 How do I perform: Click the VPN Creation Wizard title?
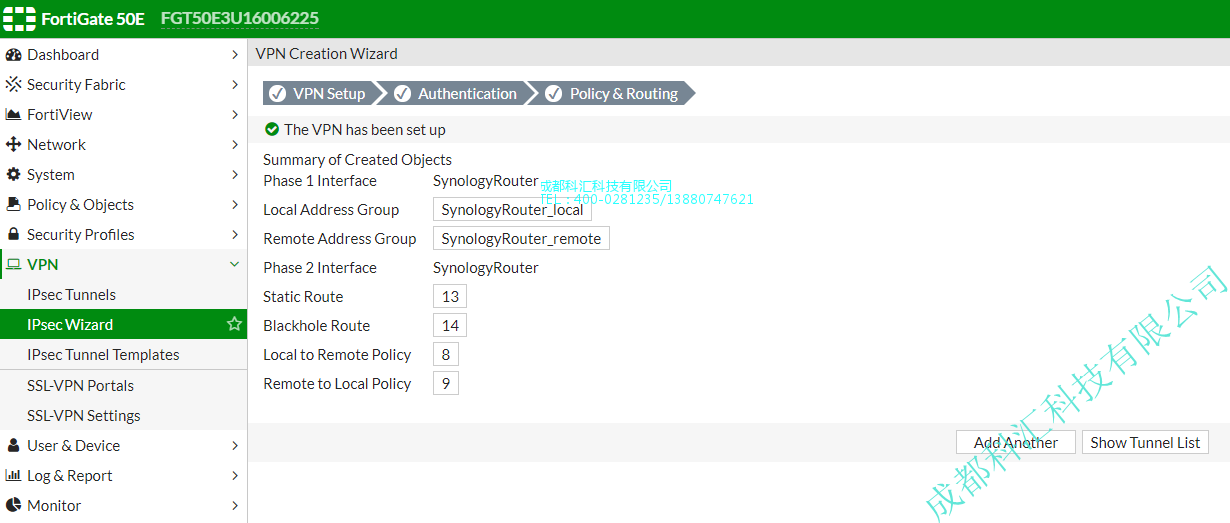[x=326, y=54]
